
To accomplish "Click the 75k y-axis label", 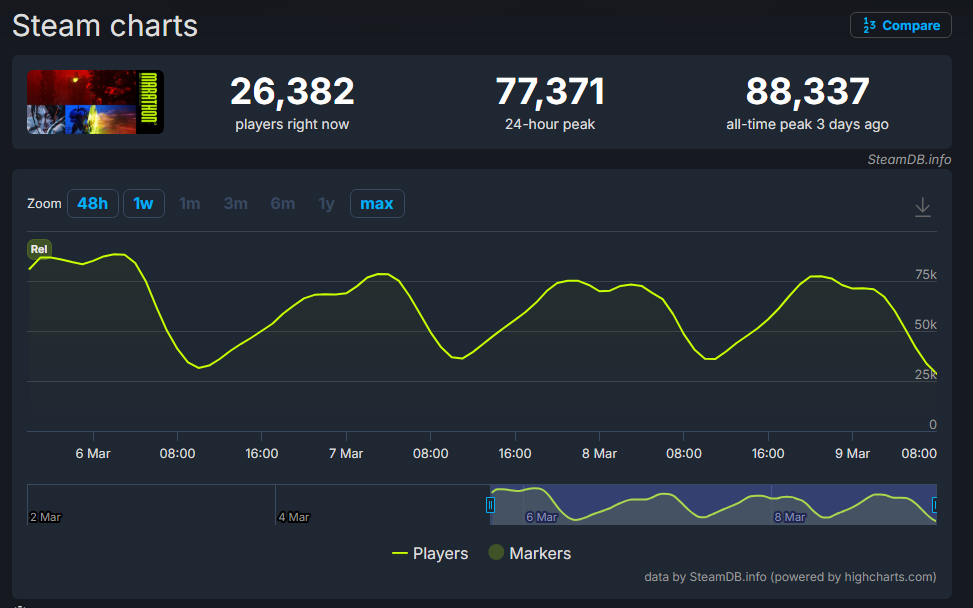I will (926, 274).
